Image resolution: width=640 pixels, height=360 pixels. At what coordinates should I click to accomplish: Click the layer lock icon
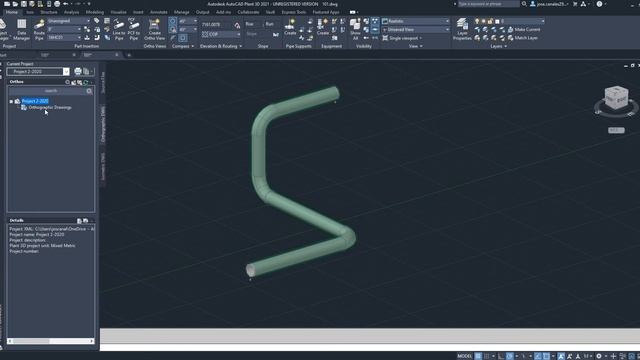(x=490, y=21)
